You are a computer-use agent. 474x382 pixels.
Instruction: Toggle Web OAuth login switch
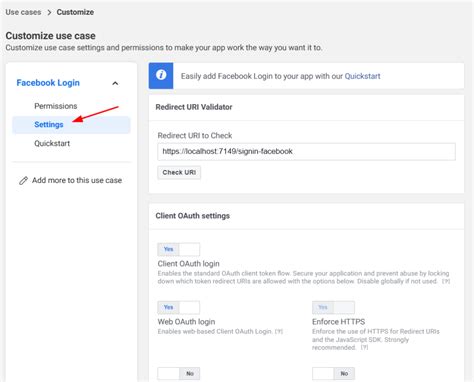179,307
